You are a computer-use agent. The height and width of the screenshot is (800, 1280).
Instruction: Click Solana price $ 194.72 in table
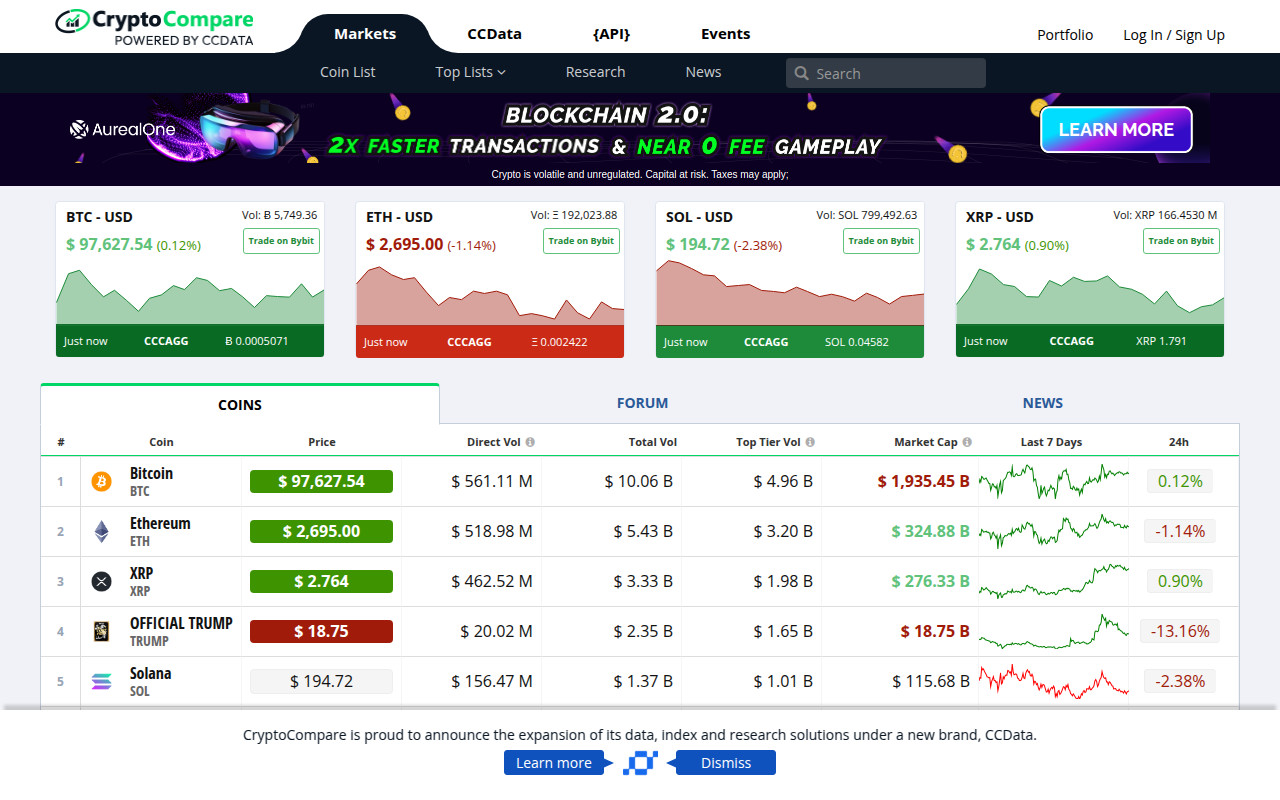pyautogui.click(x=321, y=682)
